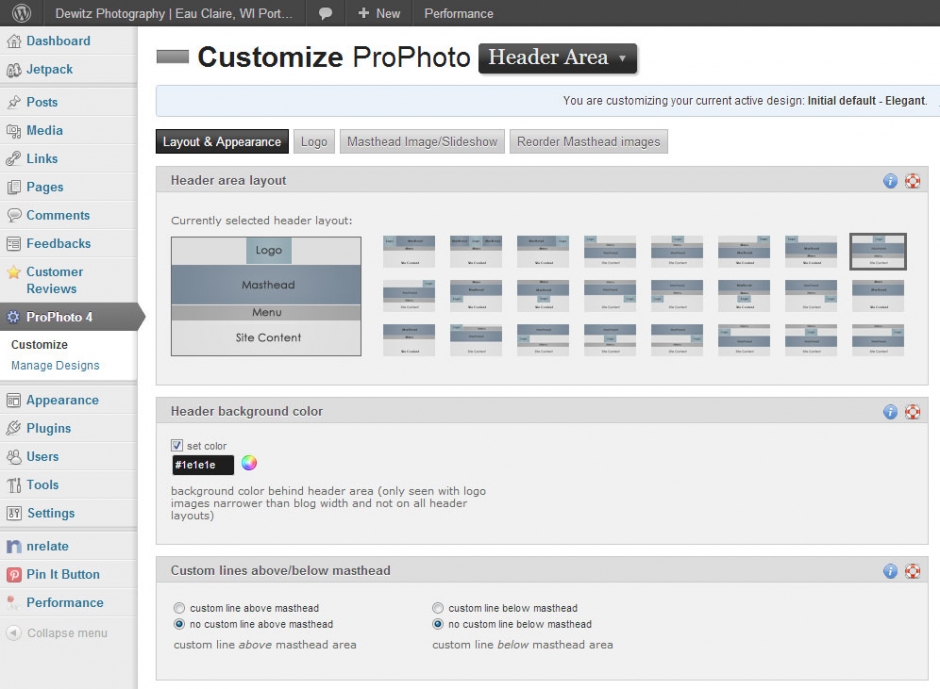Open the Customer Reviews menu link
Screen dimensions: 940x689
click(x=54, y=280)
